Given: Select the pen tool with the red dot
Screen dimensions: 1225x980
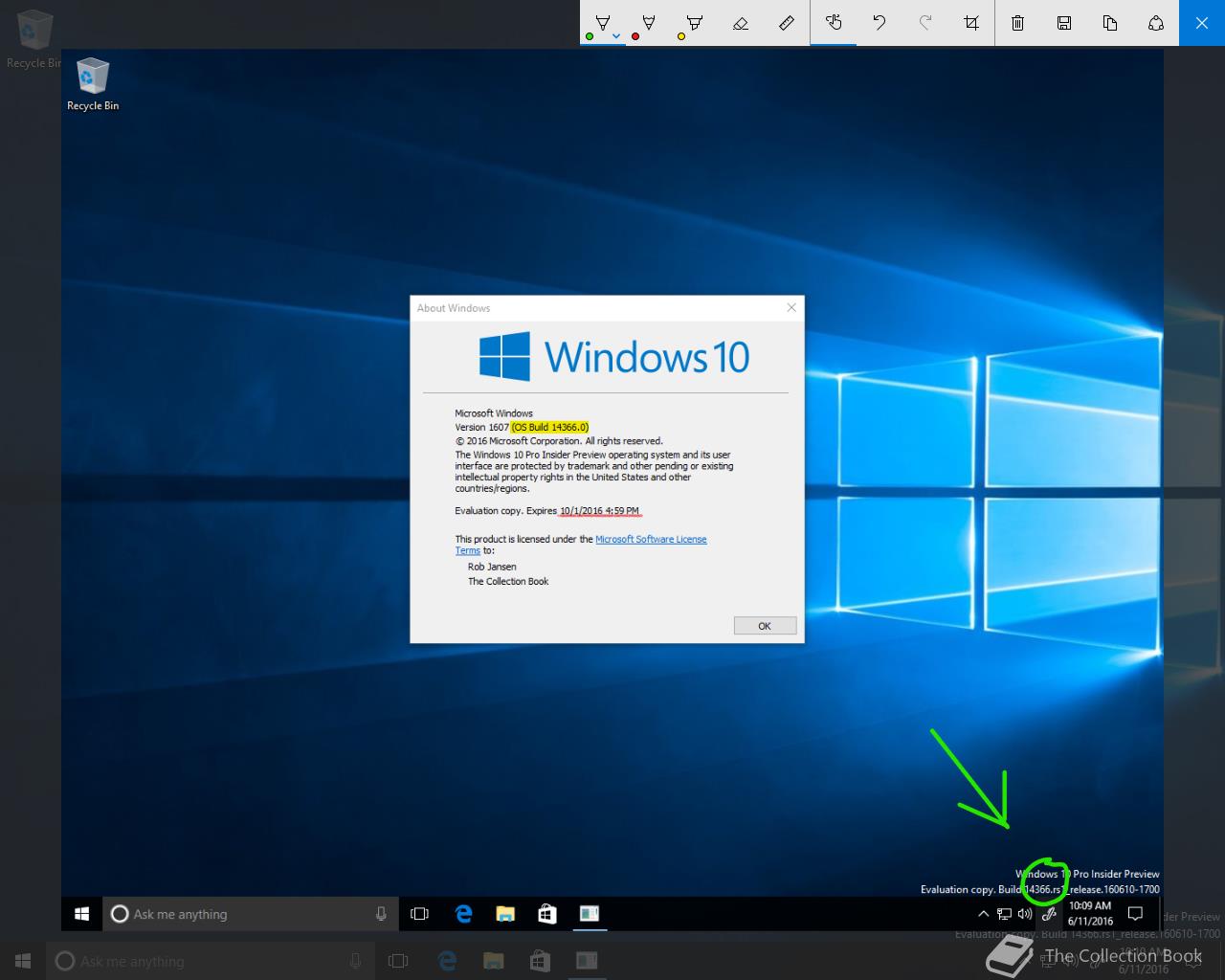Looking at the screenshot, I should pos(649,23).
